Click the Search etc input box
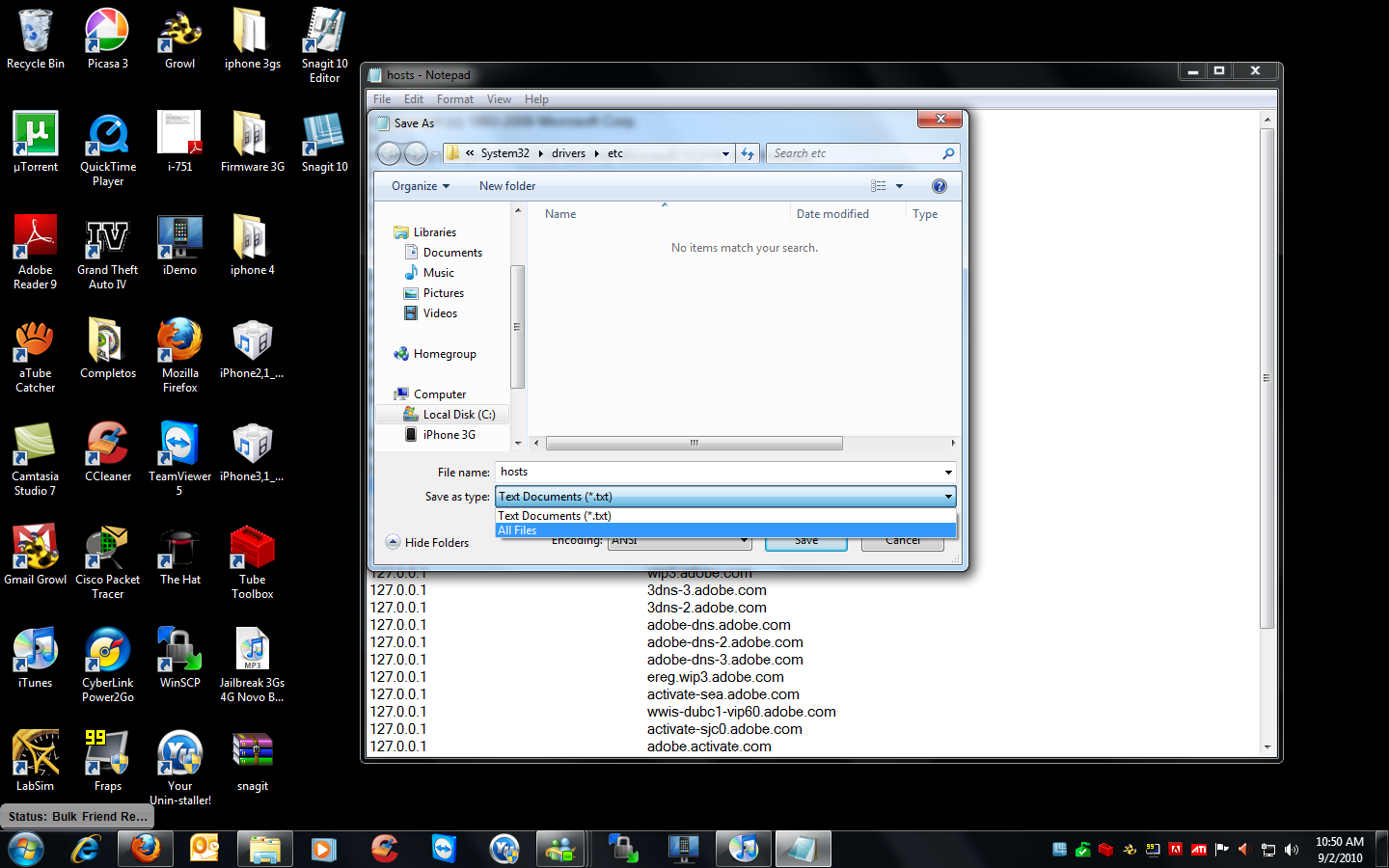 pyautogui.click(x=854, y=153)
